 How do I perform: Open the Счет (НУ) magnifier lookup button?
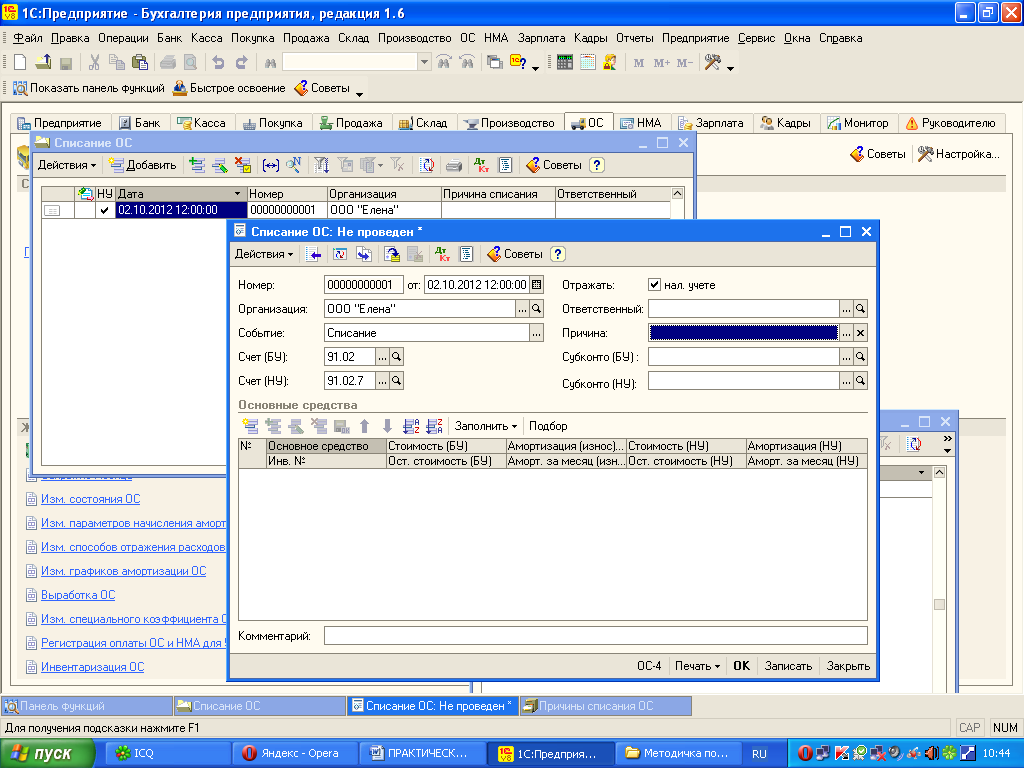click(x=396, y=381)
